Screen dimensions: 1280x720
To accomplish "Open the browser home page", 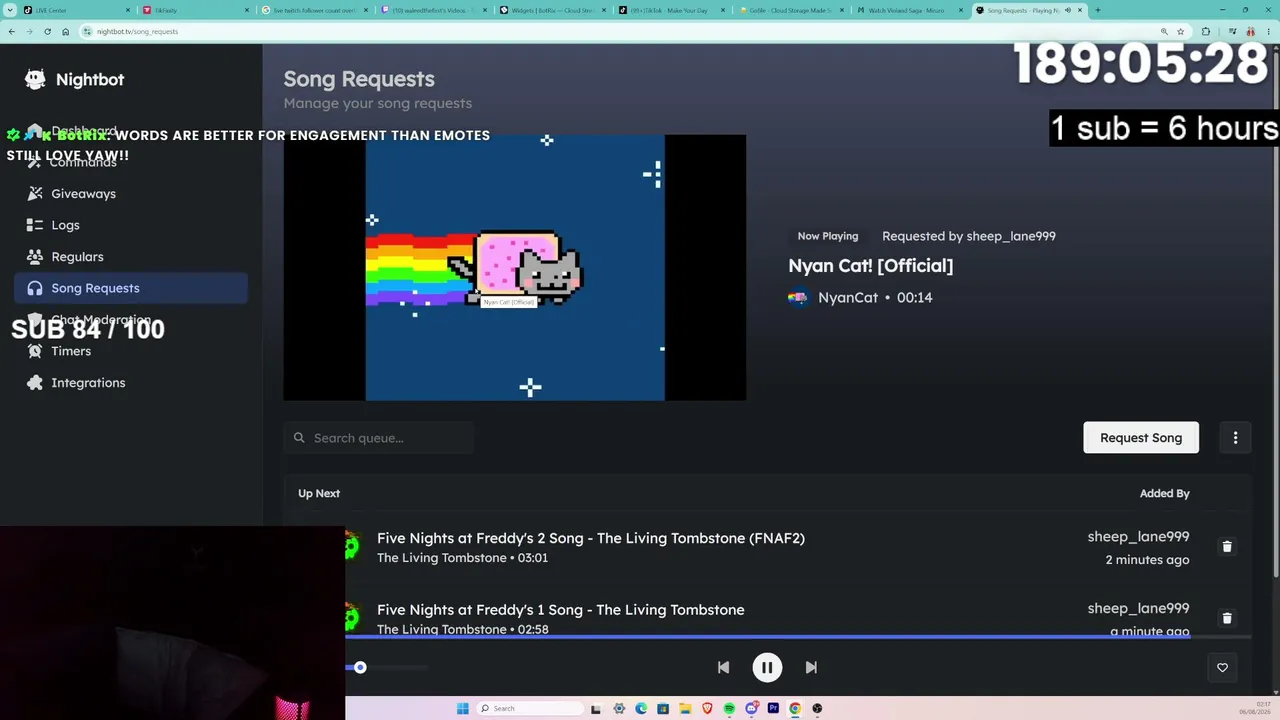I will 65,31.
